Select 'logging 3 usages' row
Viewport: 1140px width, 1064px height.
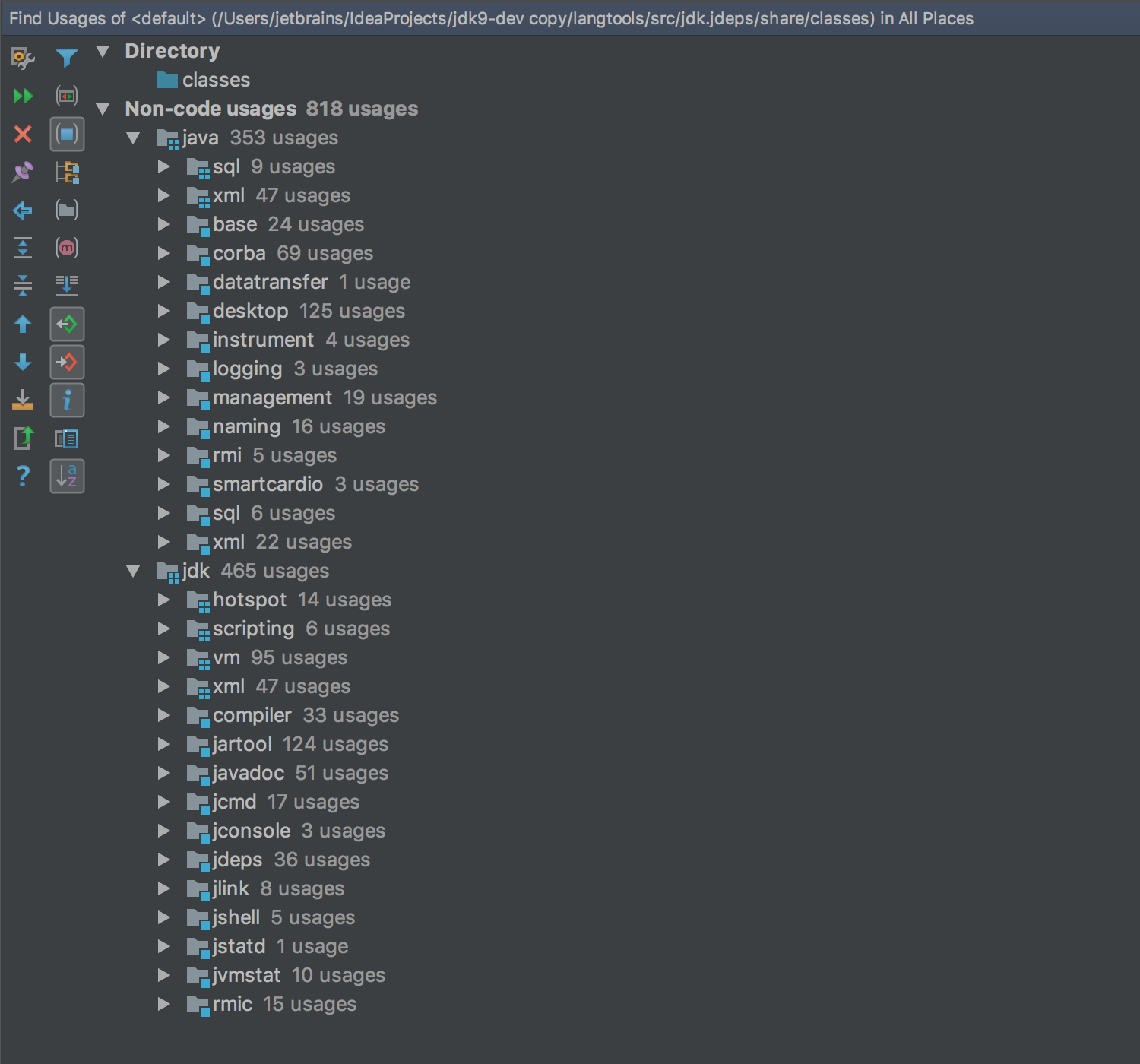[282, 369]
